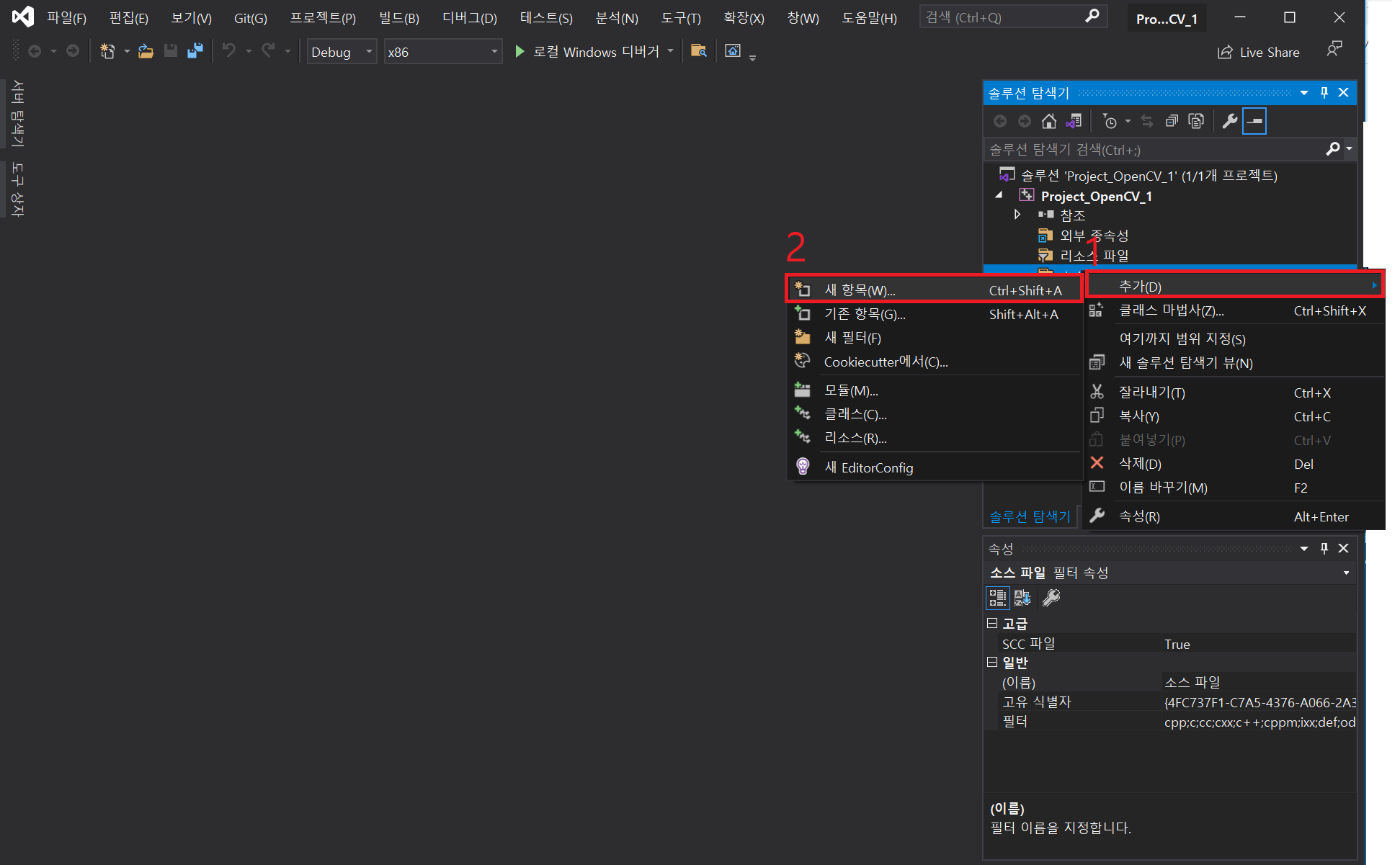This screenshot has width=1400, height=865.
Task: Click Open File folder icon in toolbar
Action: point(146,51)
